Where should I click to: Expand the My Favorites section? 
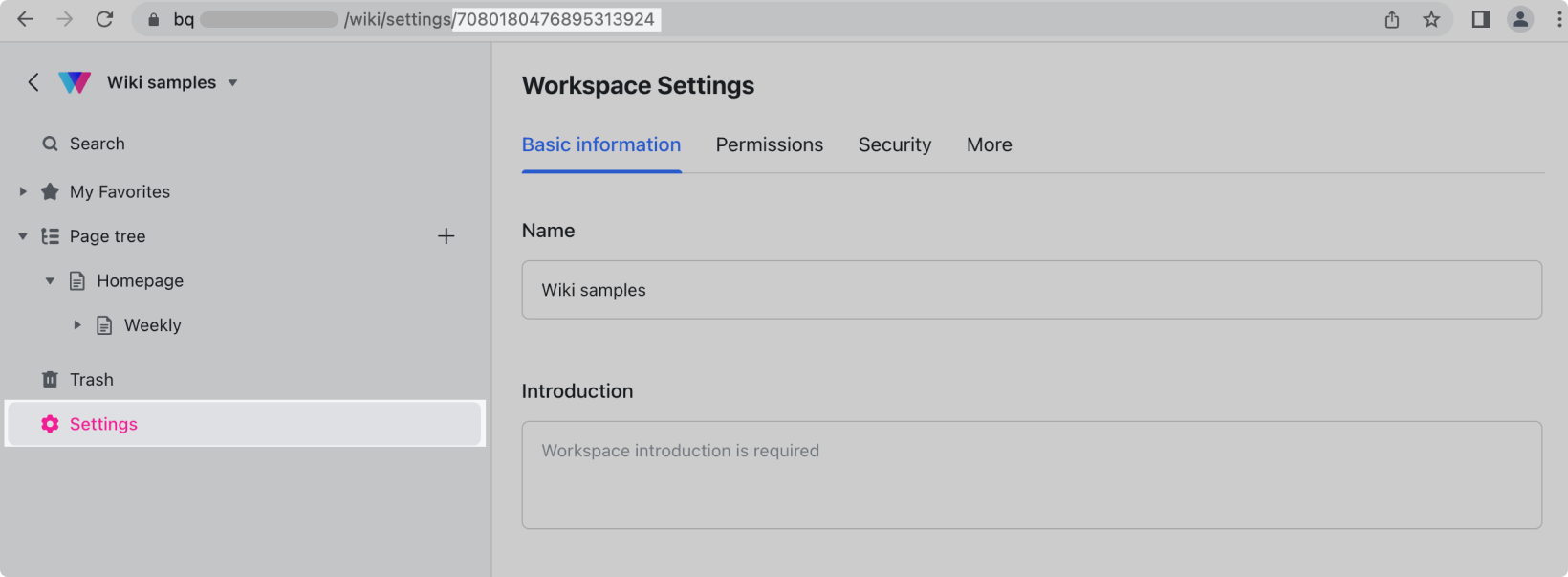click(23, 191)
